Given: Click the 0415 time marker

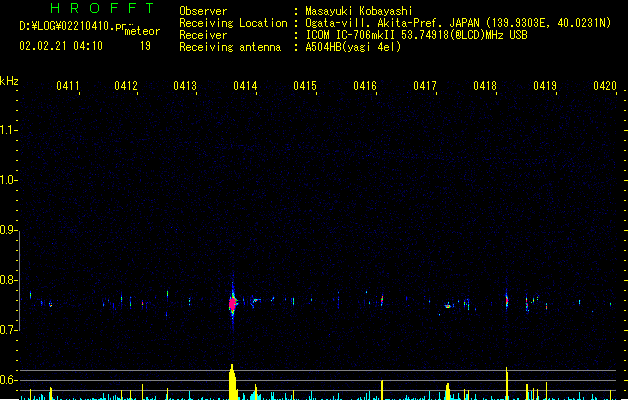Looking at the screenshot, I should (305, 86).
